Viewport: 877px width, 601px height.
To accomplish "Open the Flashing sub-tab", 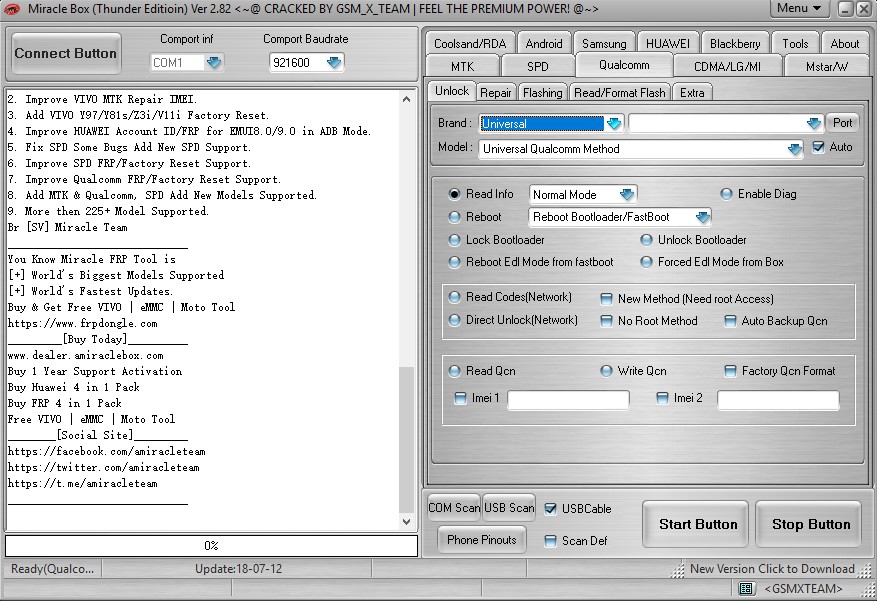I will [x=543, y=93].
